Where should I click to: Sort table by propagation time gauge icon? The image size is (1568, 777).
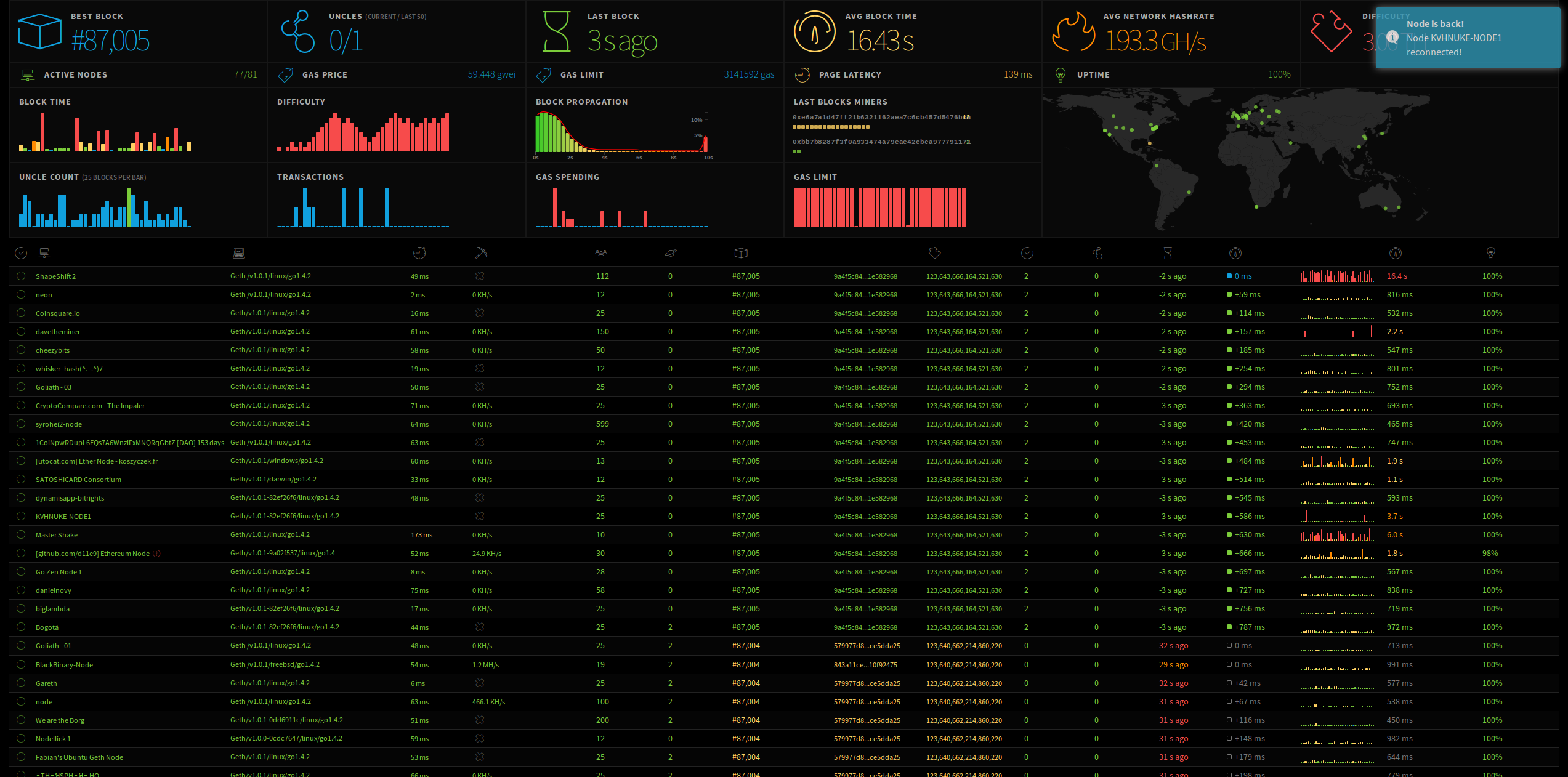1235,253
